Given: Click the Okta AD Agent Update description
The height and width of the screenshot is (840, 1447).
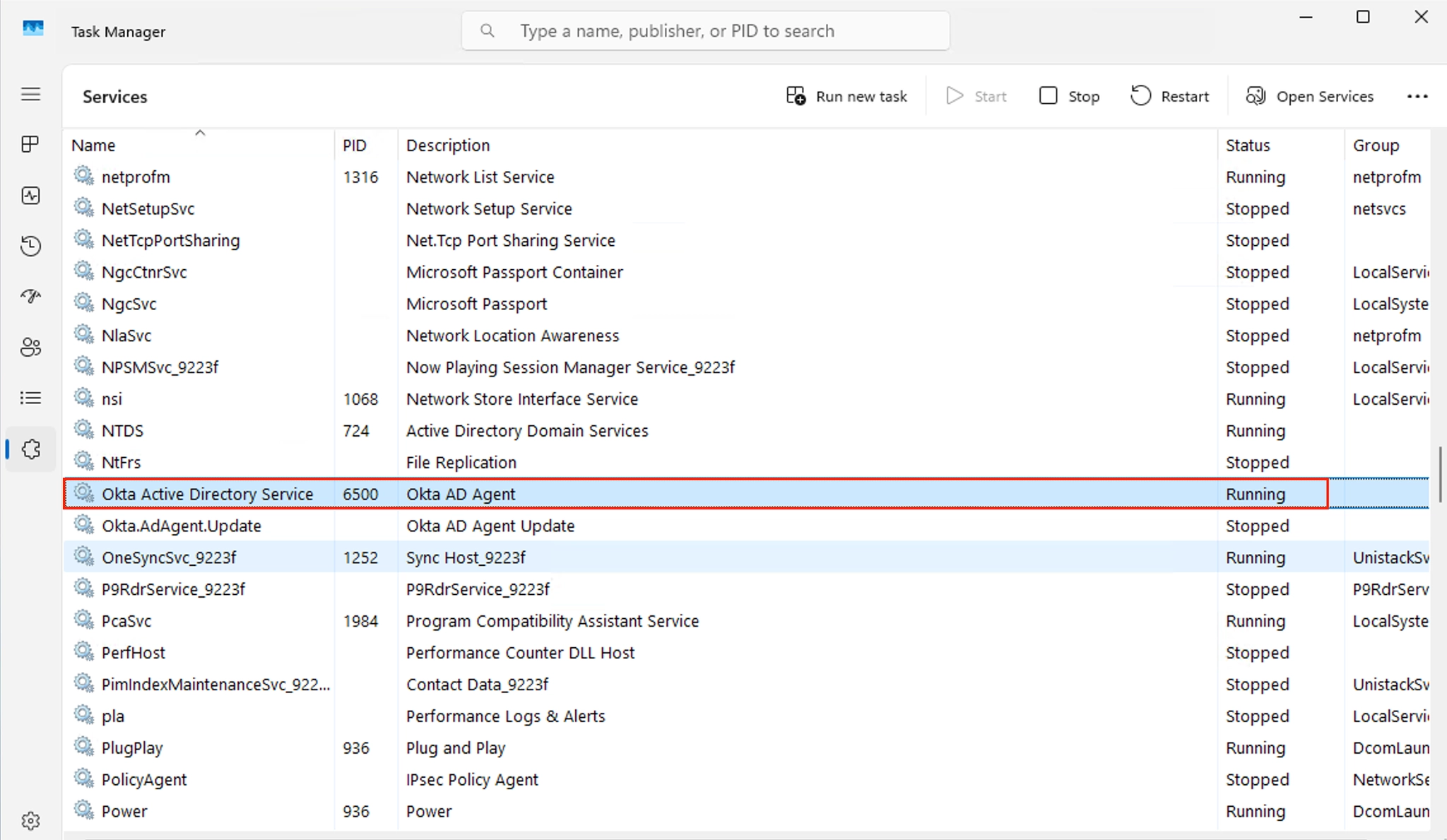Looking at the screenshot, I should click(x=490, y=526).
